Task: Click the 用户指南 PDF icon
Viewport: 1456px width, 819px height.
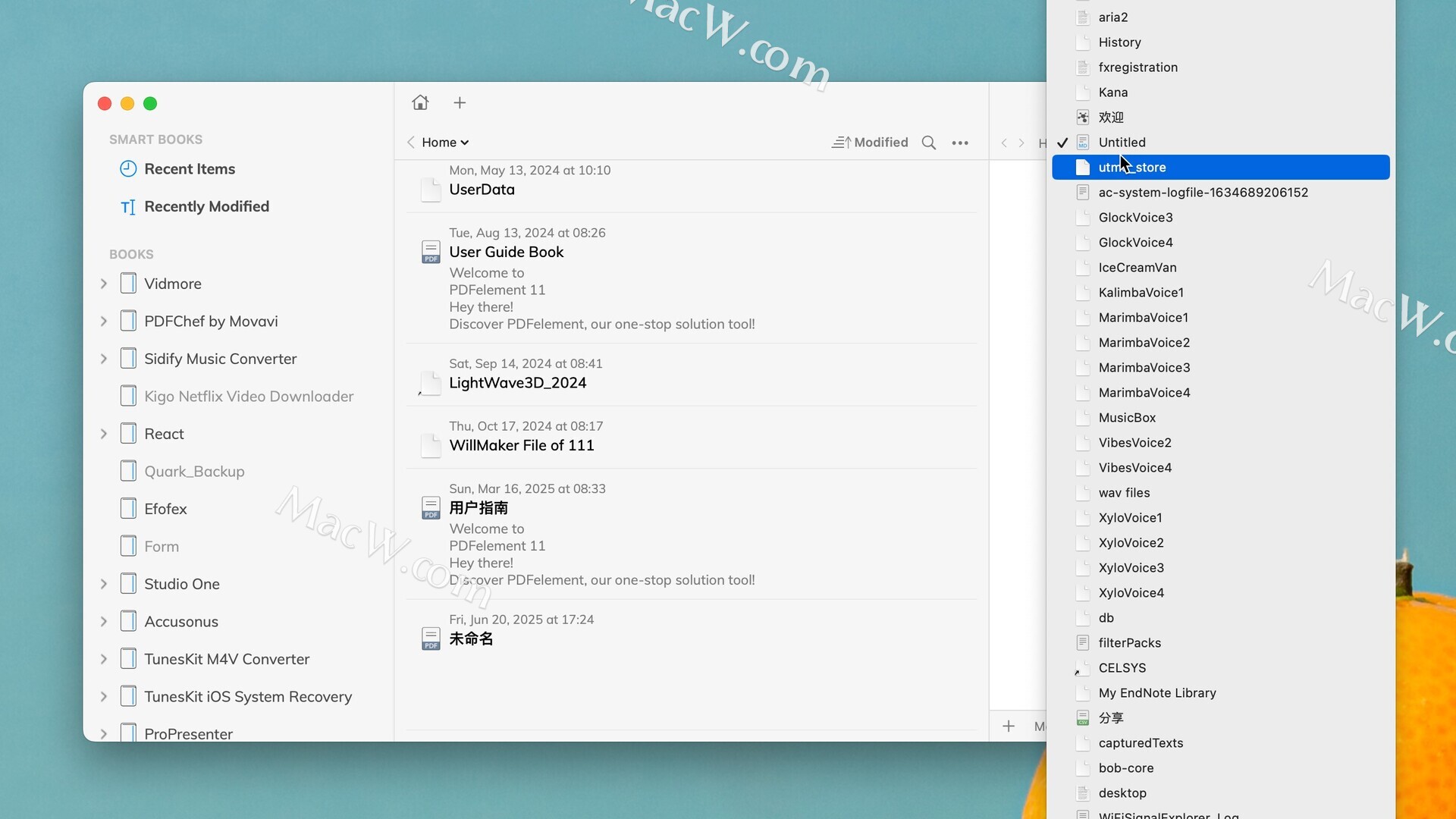Action: coord(431,508)
